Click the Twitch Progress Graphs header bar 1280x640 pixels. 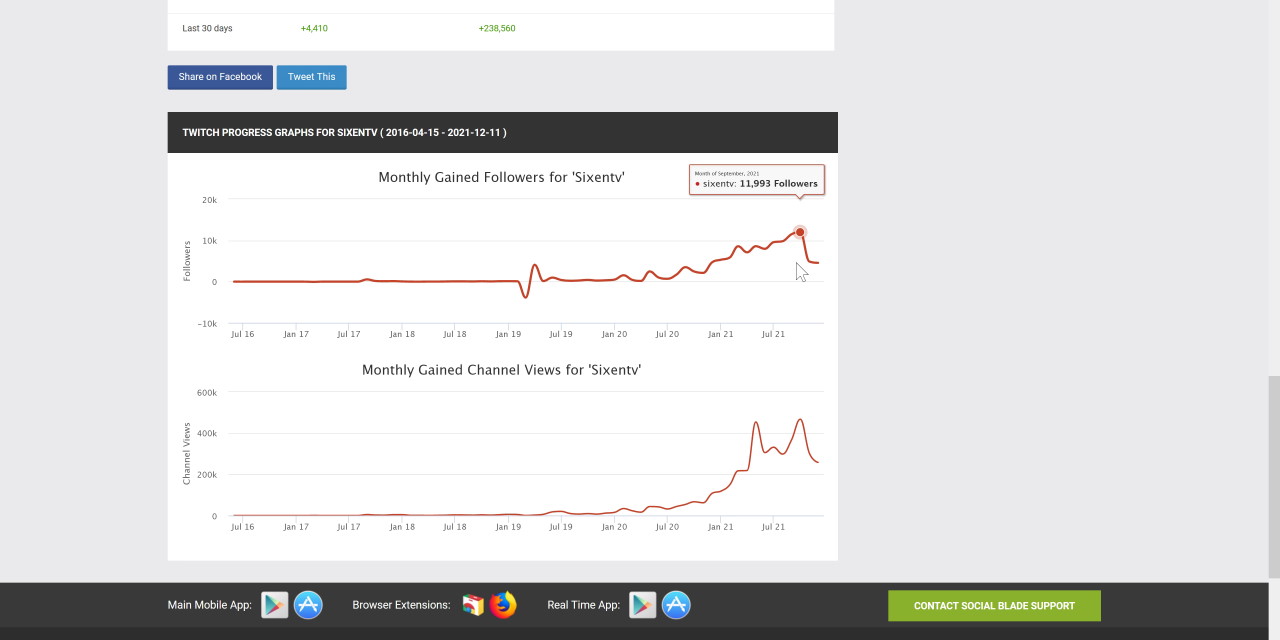click(502, 132)
